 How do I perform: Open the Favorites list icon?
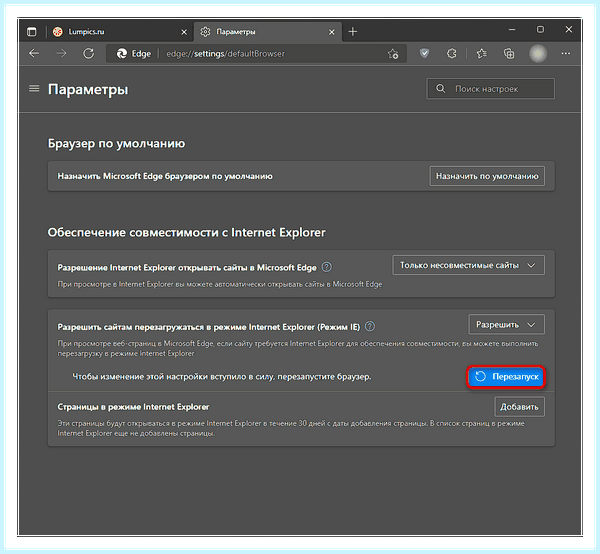(x=482, y=54)
